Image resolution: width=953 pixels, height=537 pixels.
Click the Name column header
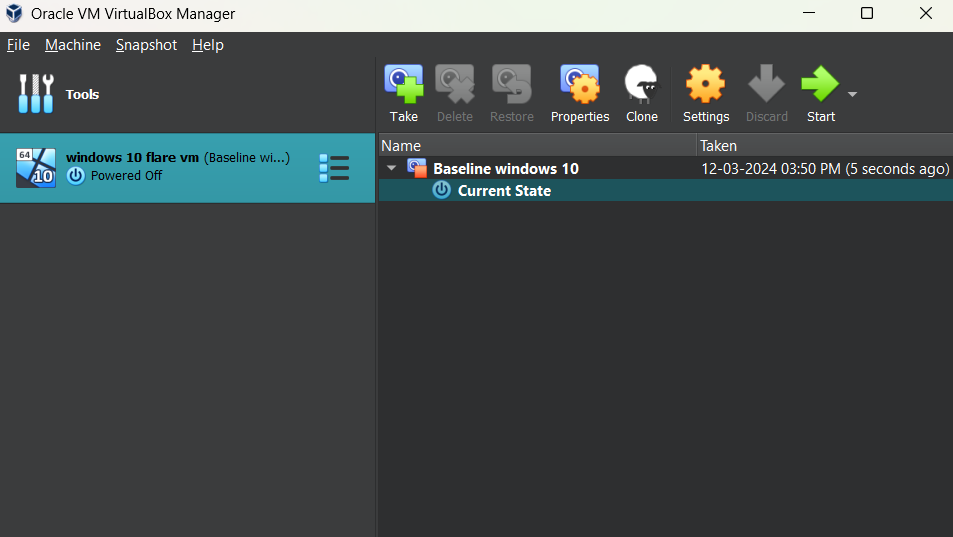(537, 146)
